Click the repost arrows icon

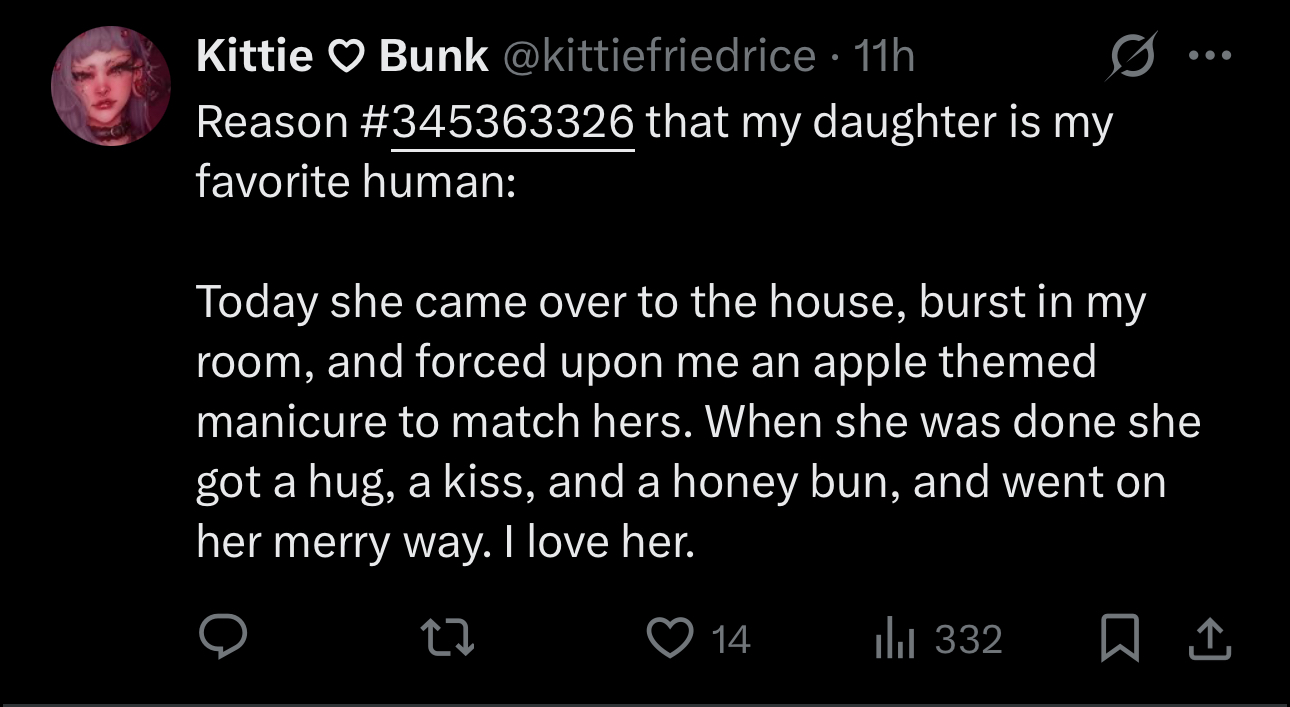[x=448, y=638]
